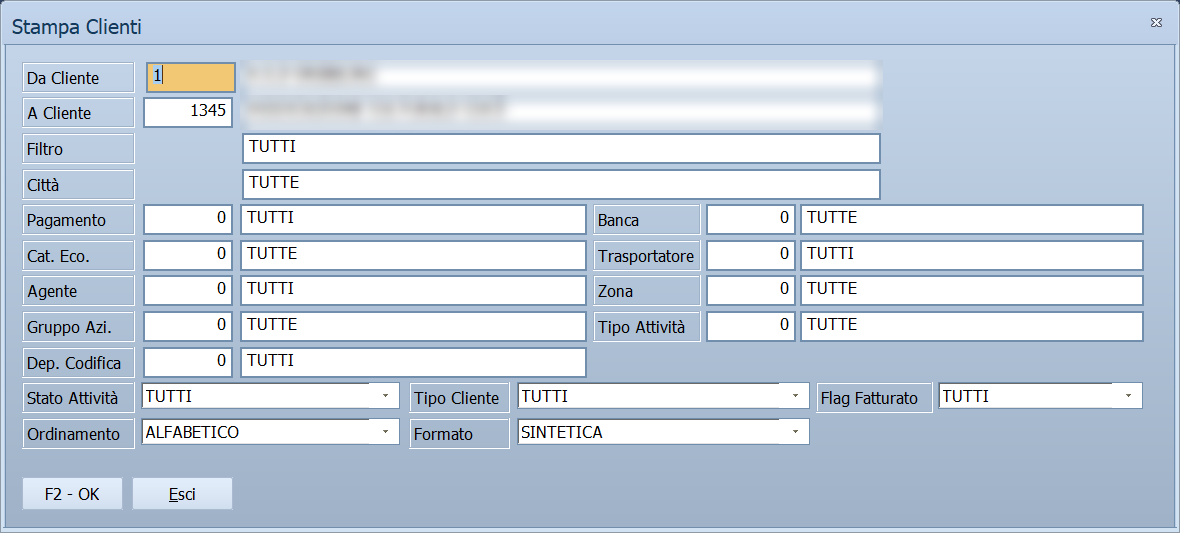Click the Flag Fatturato label

(x=874, y=398)
